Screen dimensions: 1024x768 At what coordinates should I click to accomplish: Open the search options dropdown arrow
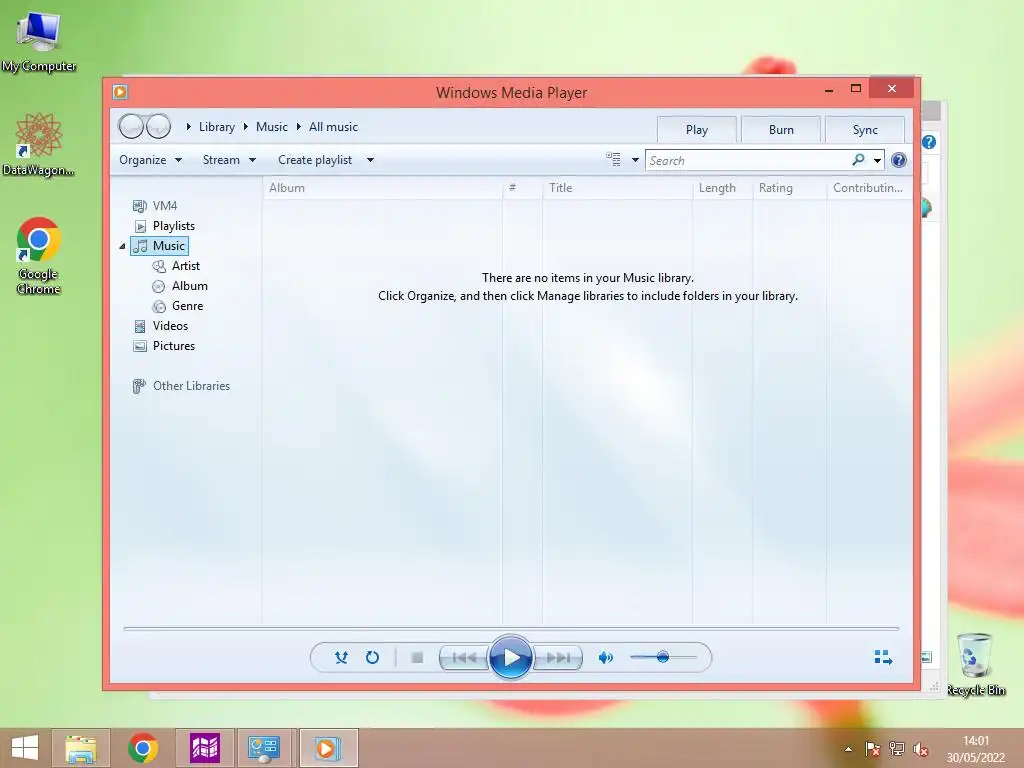[x=877, y=161]
